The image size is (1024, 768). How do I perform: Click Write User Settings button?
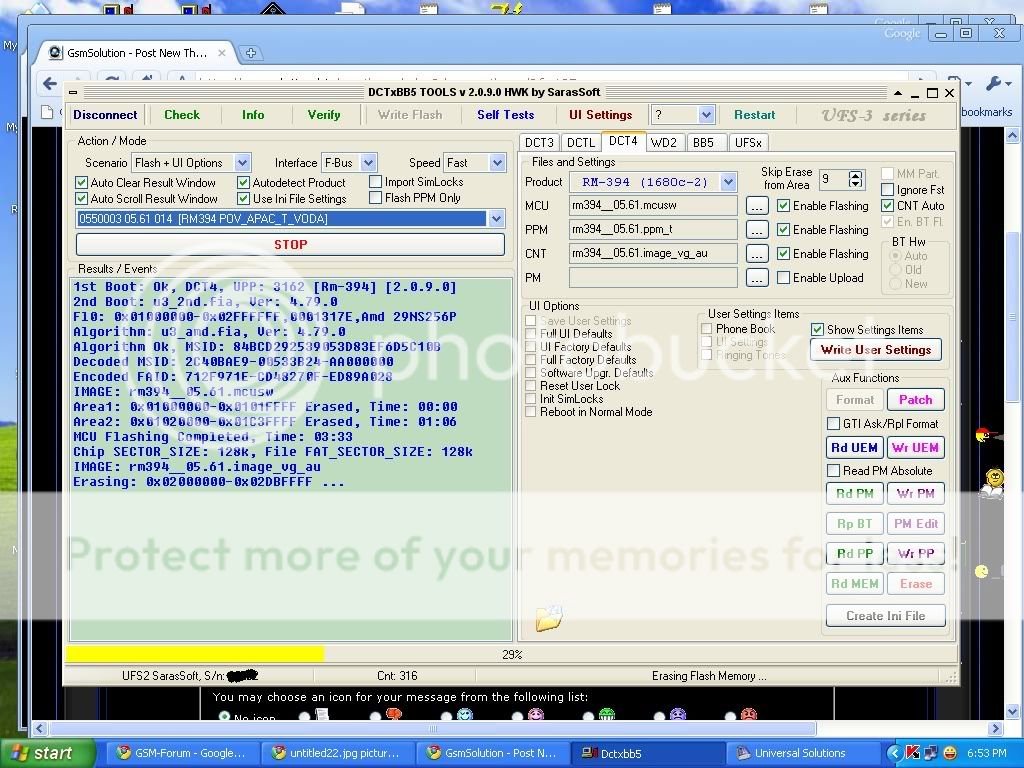click(876, 350)
